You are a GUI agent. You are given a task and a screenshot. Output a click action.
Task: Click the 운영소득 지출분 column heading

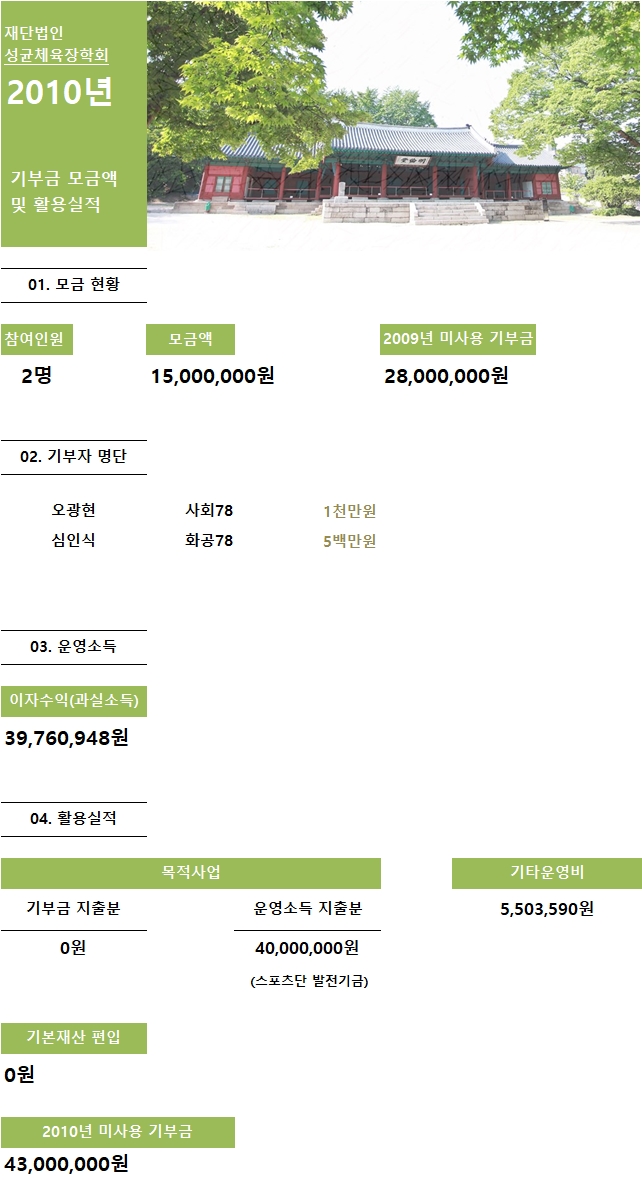point(308,908)
